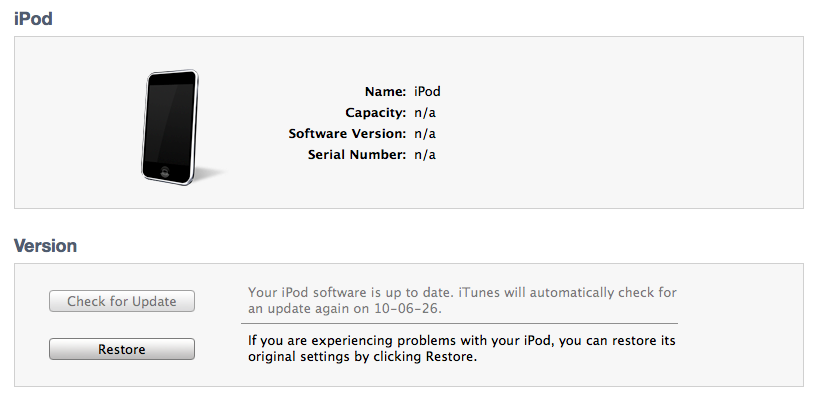Click the iPod name value text
The height and width of the screenshot is (412, 827).
pos(427,91)
